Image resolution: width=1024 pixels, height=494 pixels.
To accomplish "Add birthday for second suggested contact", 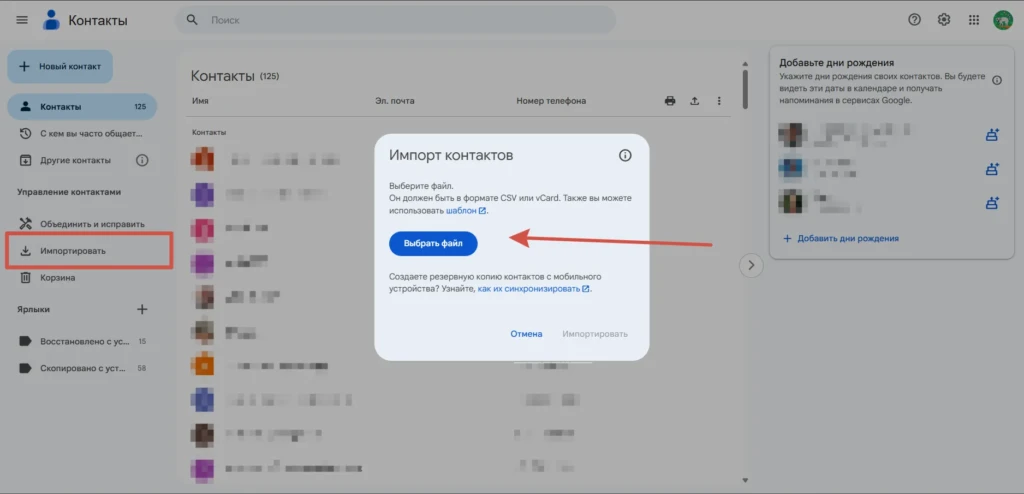I will pyautogui.click(x=992, y=169).
